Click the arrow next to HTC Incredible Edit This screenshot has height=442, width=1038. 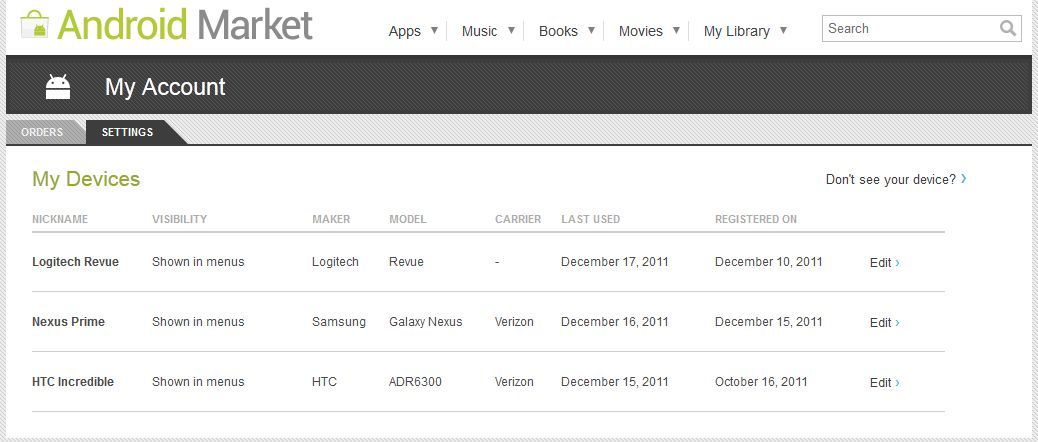(897, 382)
